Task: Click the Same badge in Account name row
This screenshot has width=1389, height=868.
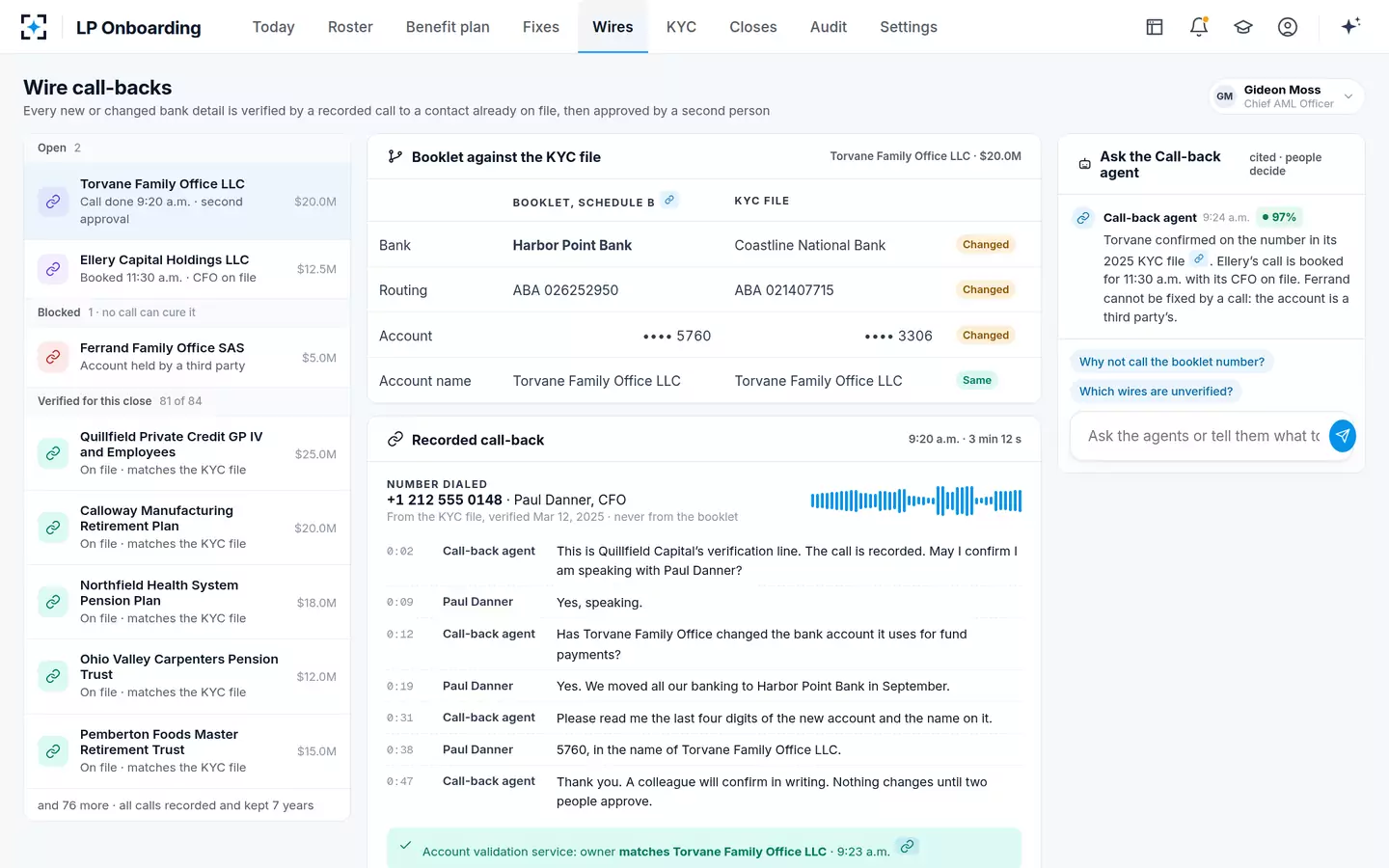Action: [976, 380]
